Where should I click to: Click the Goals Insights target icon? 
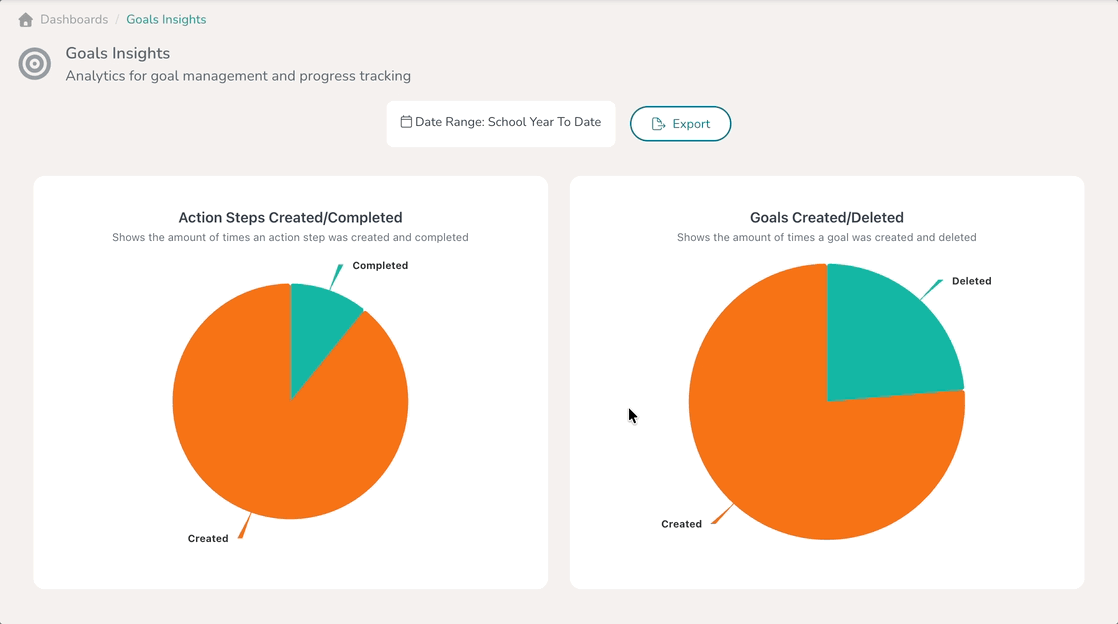coord(34,64)
